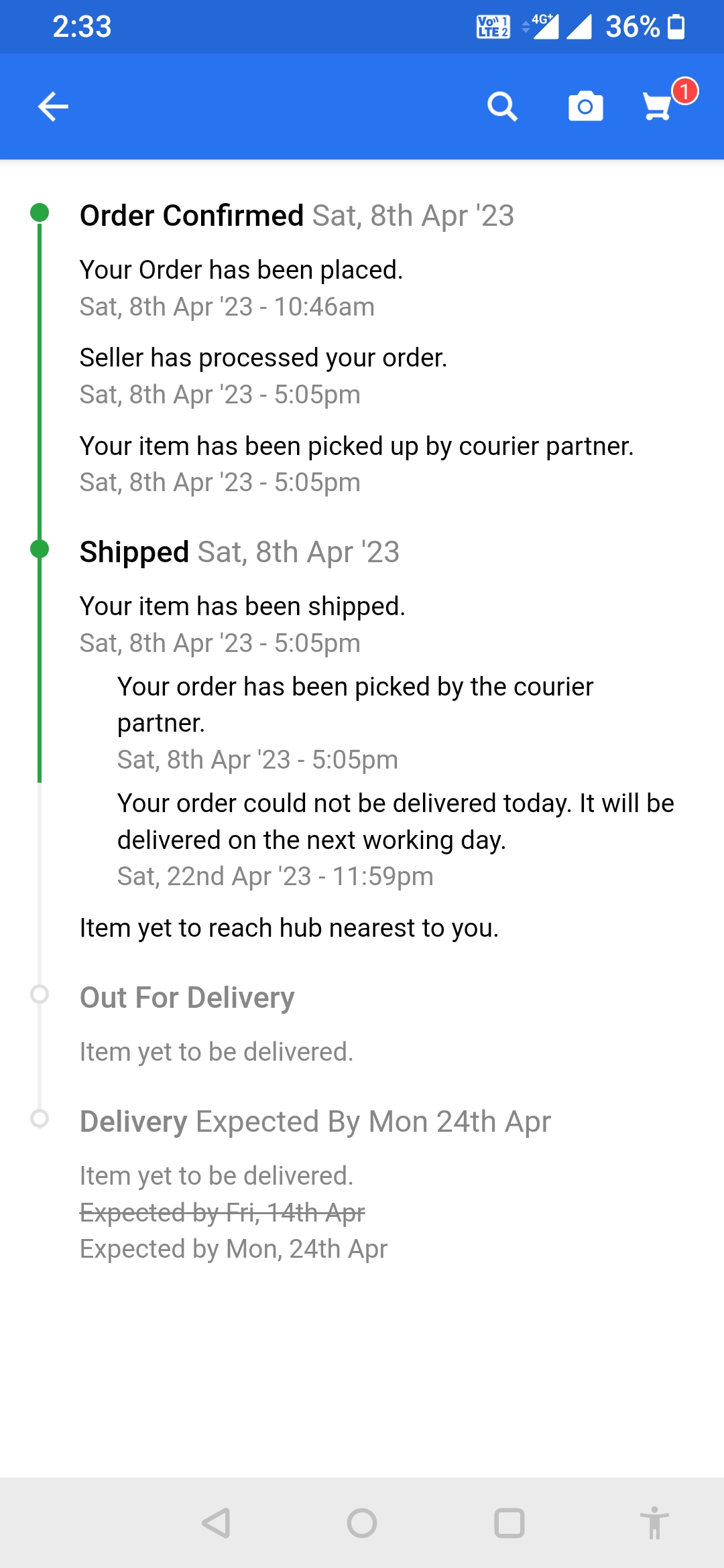The height and width of the screenshot is (1568, 724).
Task: Tap the Out For Delivery heading
Action: (187, 998)
